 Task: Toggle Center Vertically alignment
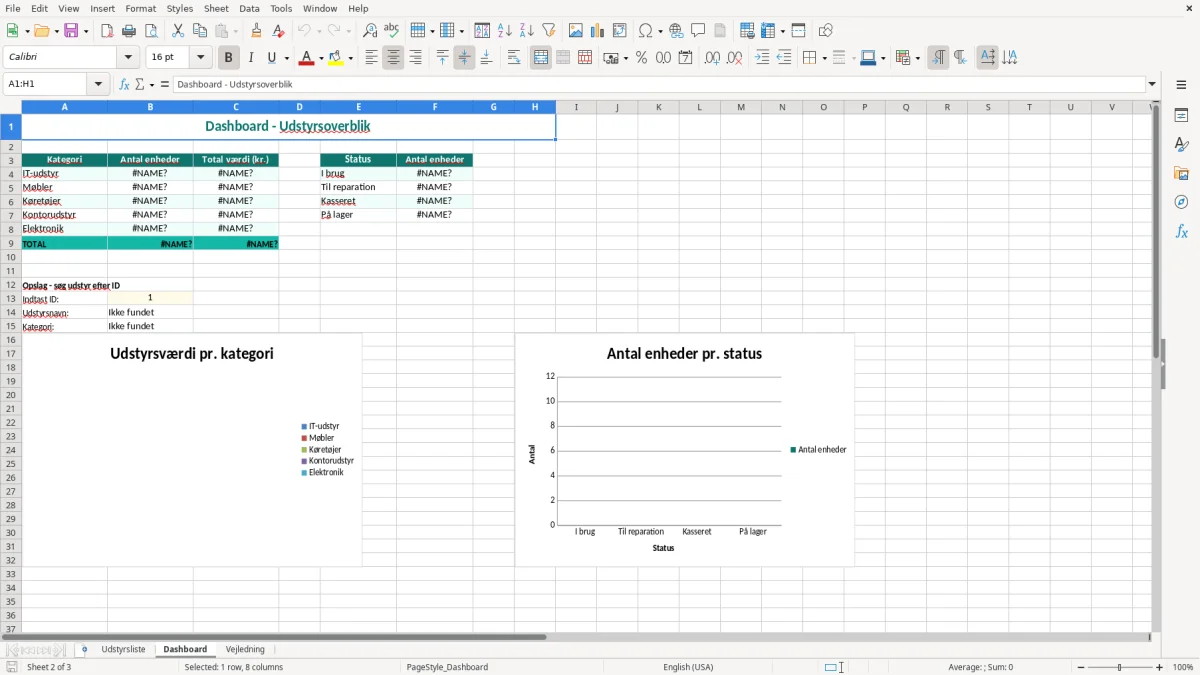point(464,58)
